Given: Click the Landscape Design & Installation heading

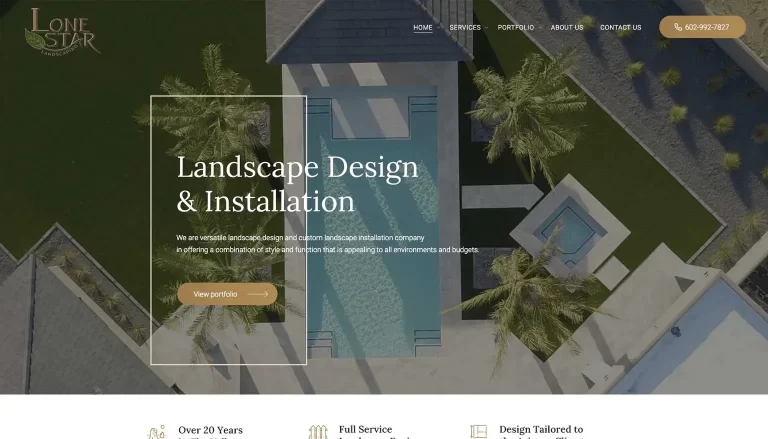Looking at the screenshot, I should pos(297,184).
